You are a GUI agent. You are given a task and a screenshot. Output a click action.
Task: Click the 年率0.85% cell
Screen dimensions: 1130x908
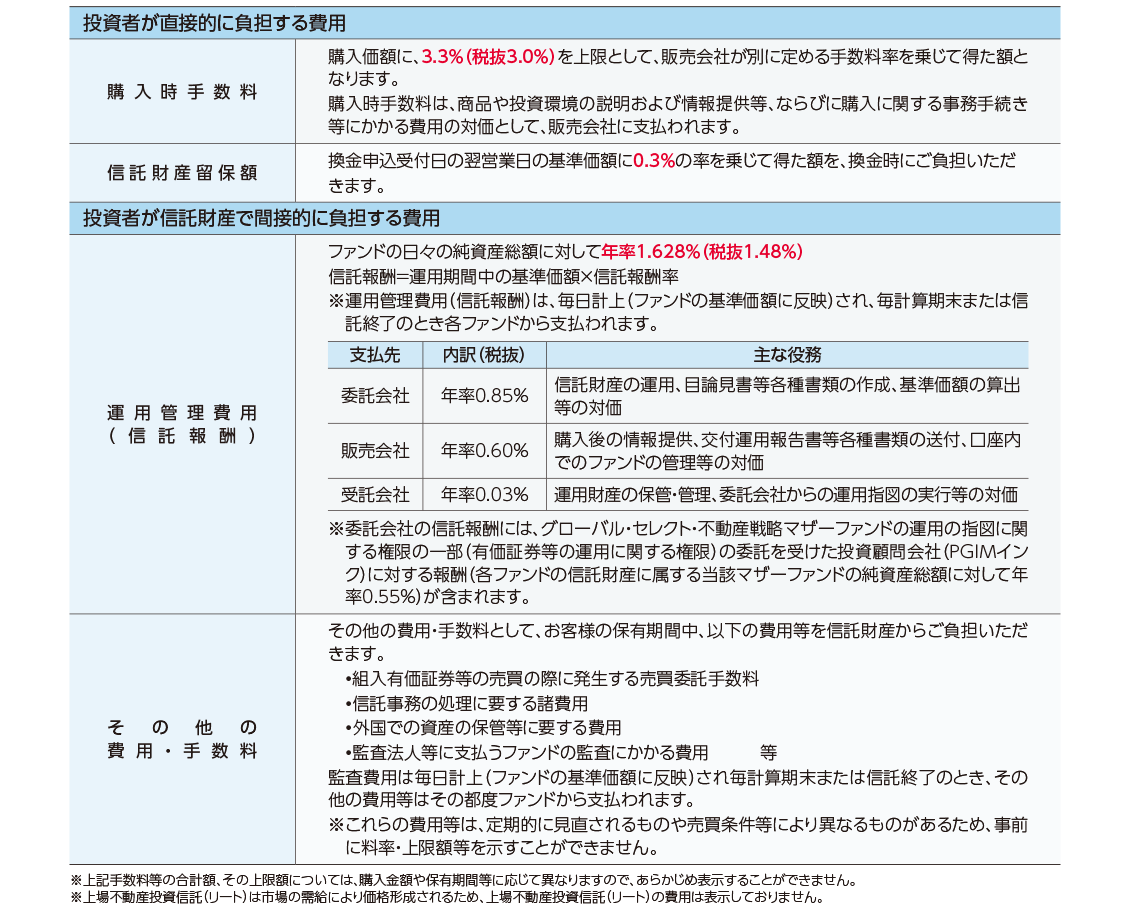[484, 396]
